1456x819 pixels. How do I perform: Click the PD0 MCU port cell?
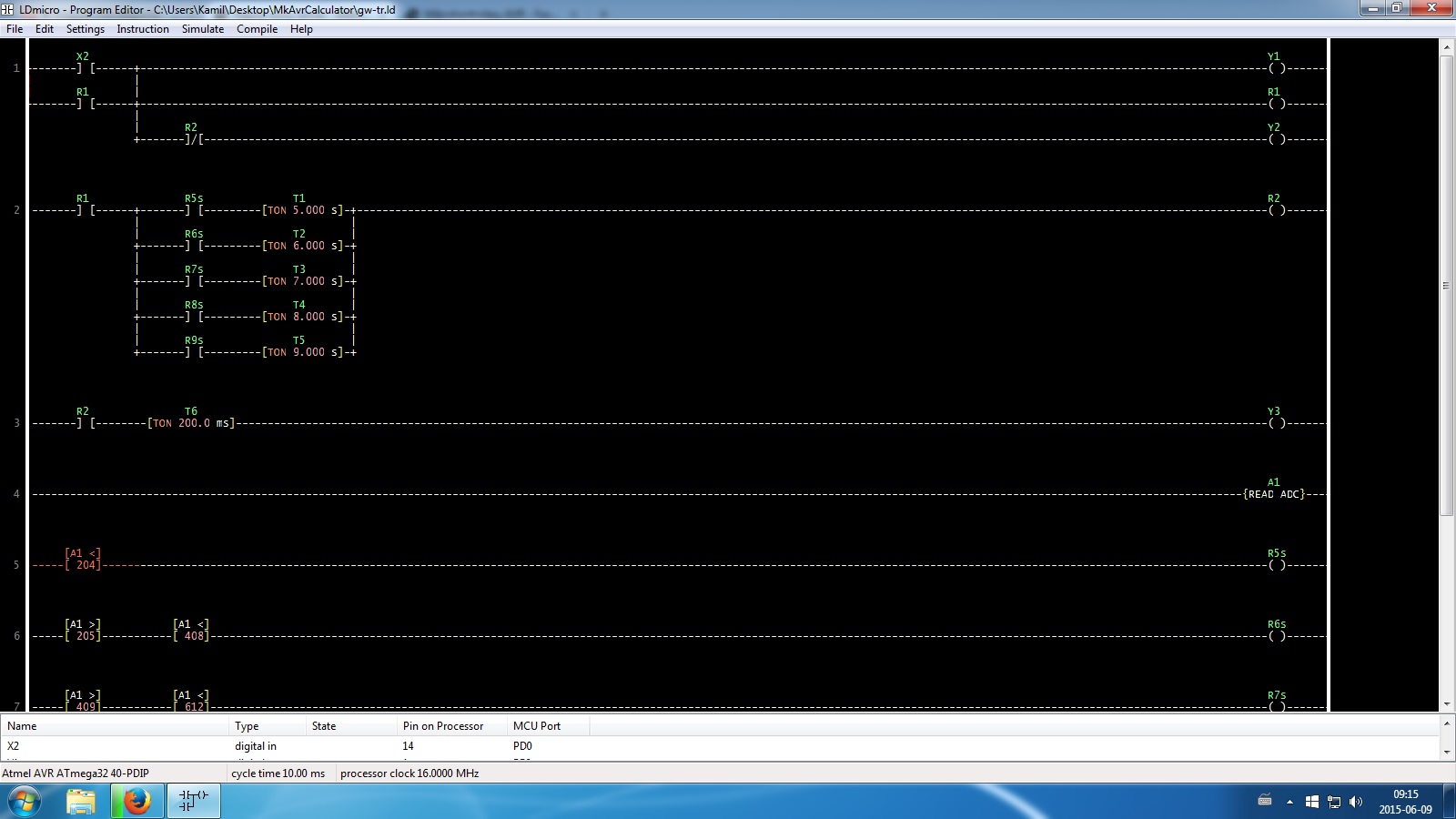(x=522, y=746)
